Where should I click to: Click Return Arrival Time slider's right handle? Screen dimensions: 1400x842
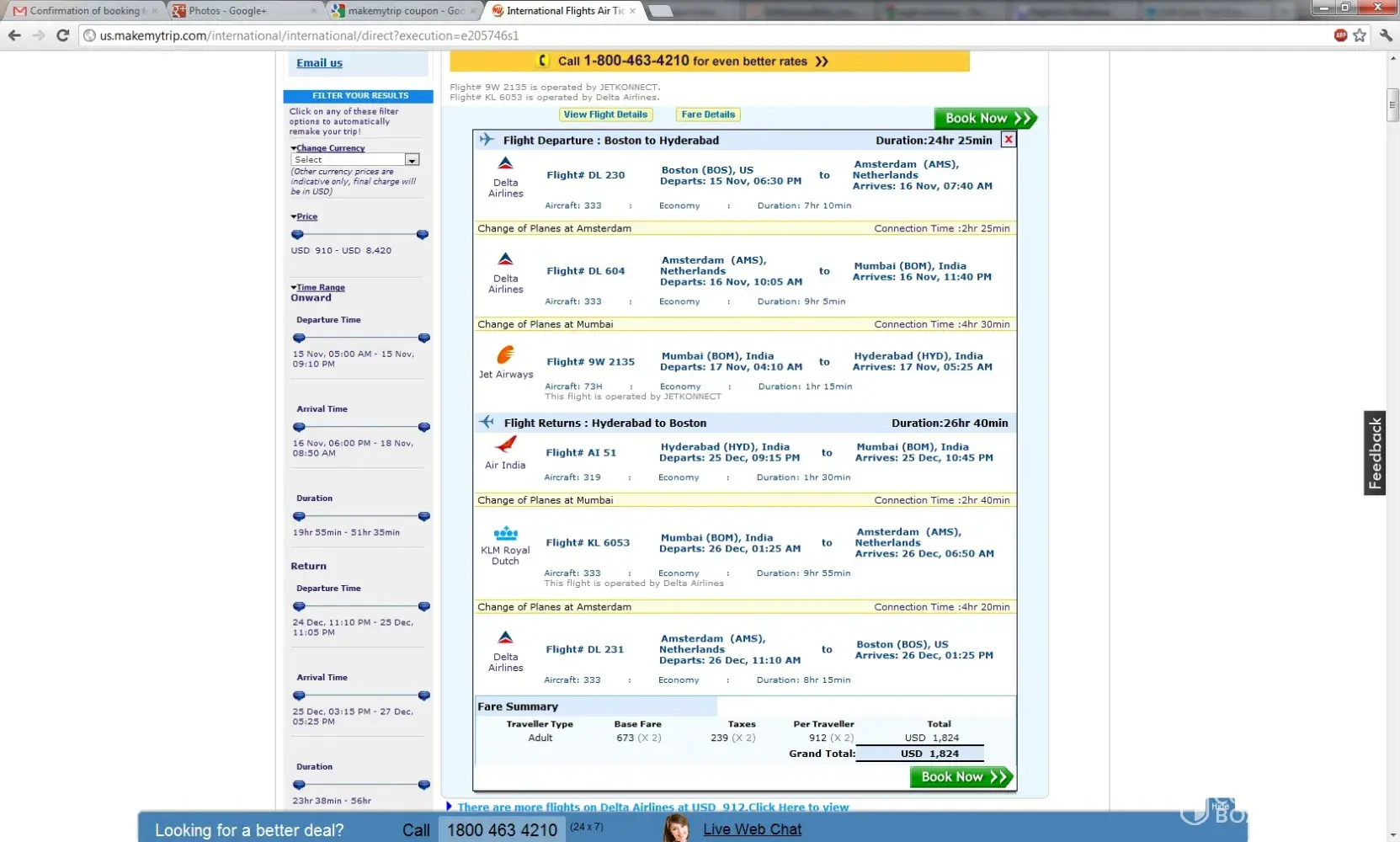pyautogui.click(x=423, y=695)
